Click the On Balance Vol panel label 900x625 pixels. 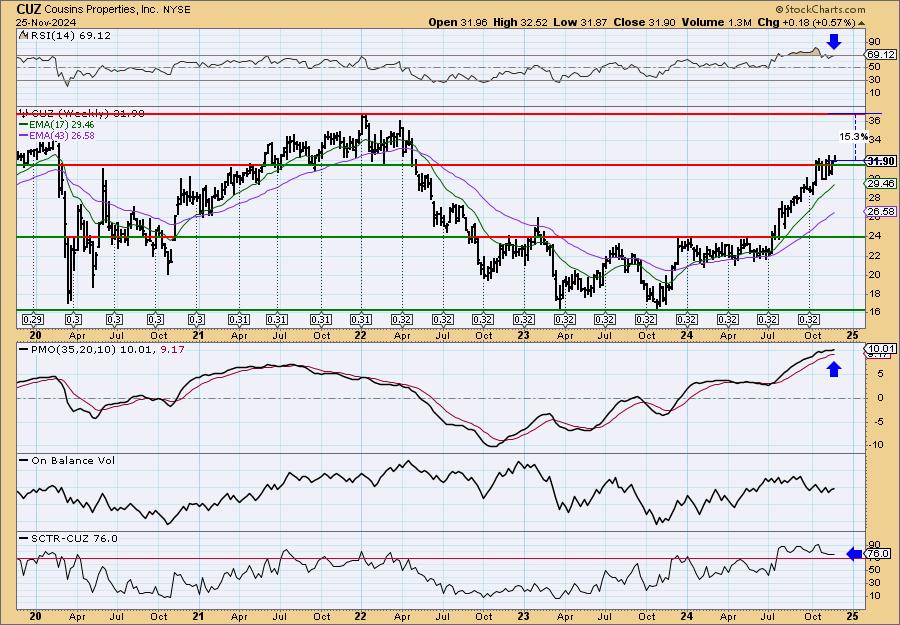point(72,460)
